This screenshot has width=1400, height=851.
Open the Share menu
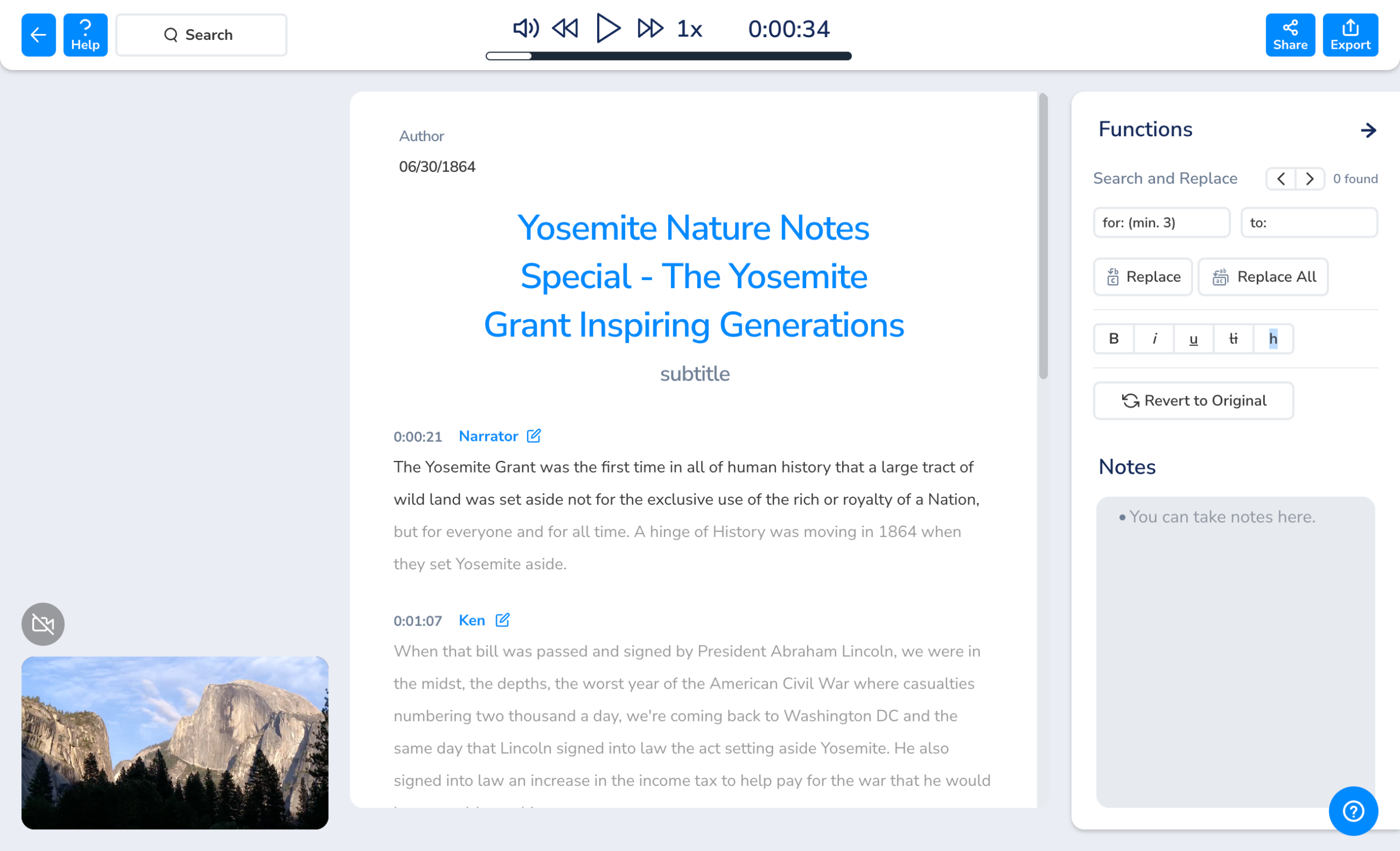coord(1290,34)
